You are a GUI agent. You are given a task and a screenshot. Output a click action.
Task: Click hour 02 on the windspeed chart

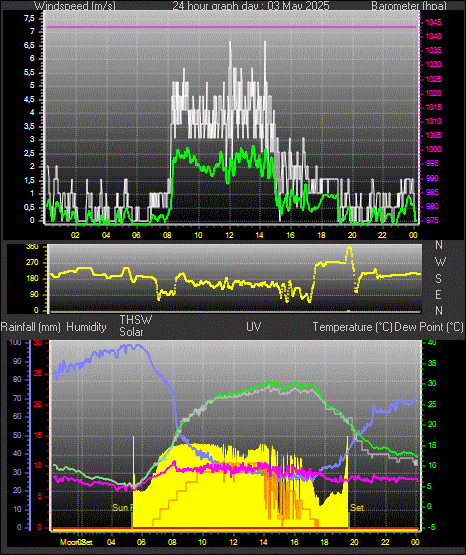[x=75, y=235]
